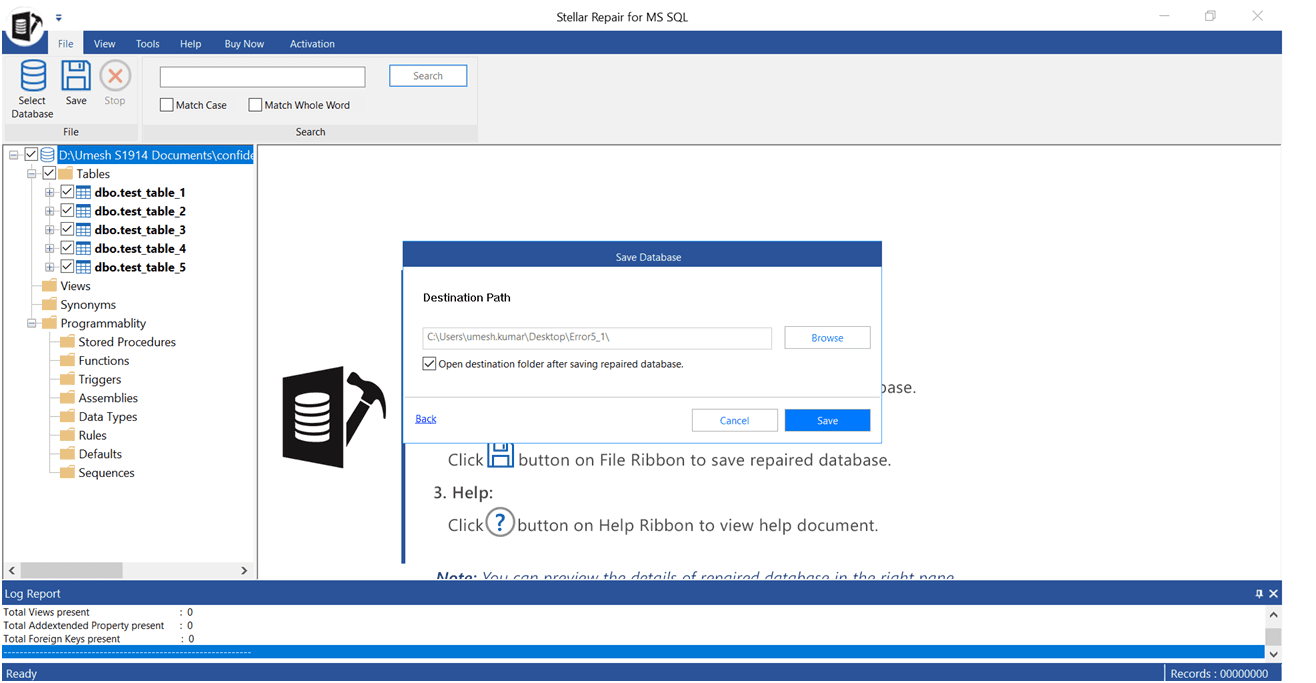The width and height of the screenshot is (1316, 683).
Task: Click the Defaults folder icon
Action: pos(67,454)
